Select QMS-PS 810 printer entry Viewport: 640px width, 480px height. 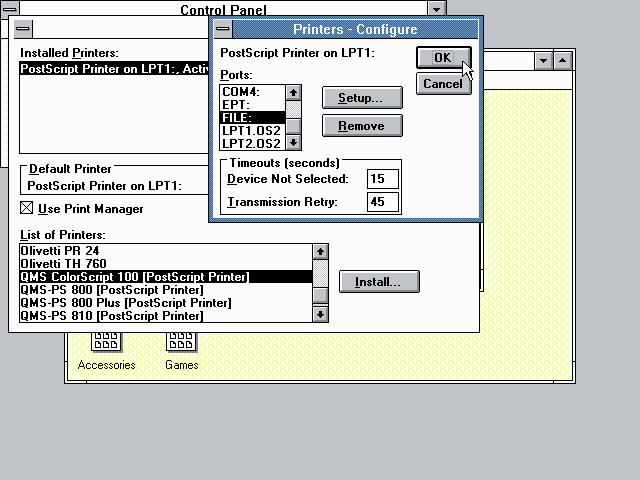pyautogui.click(x=166, y=316)
